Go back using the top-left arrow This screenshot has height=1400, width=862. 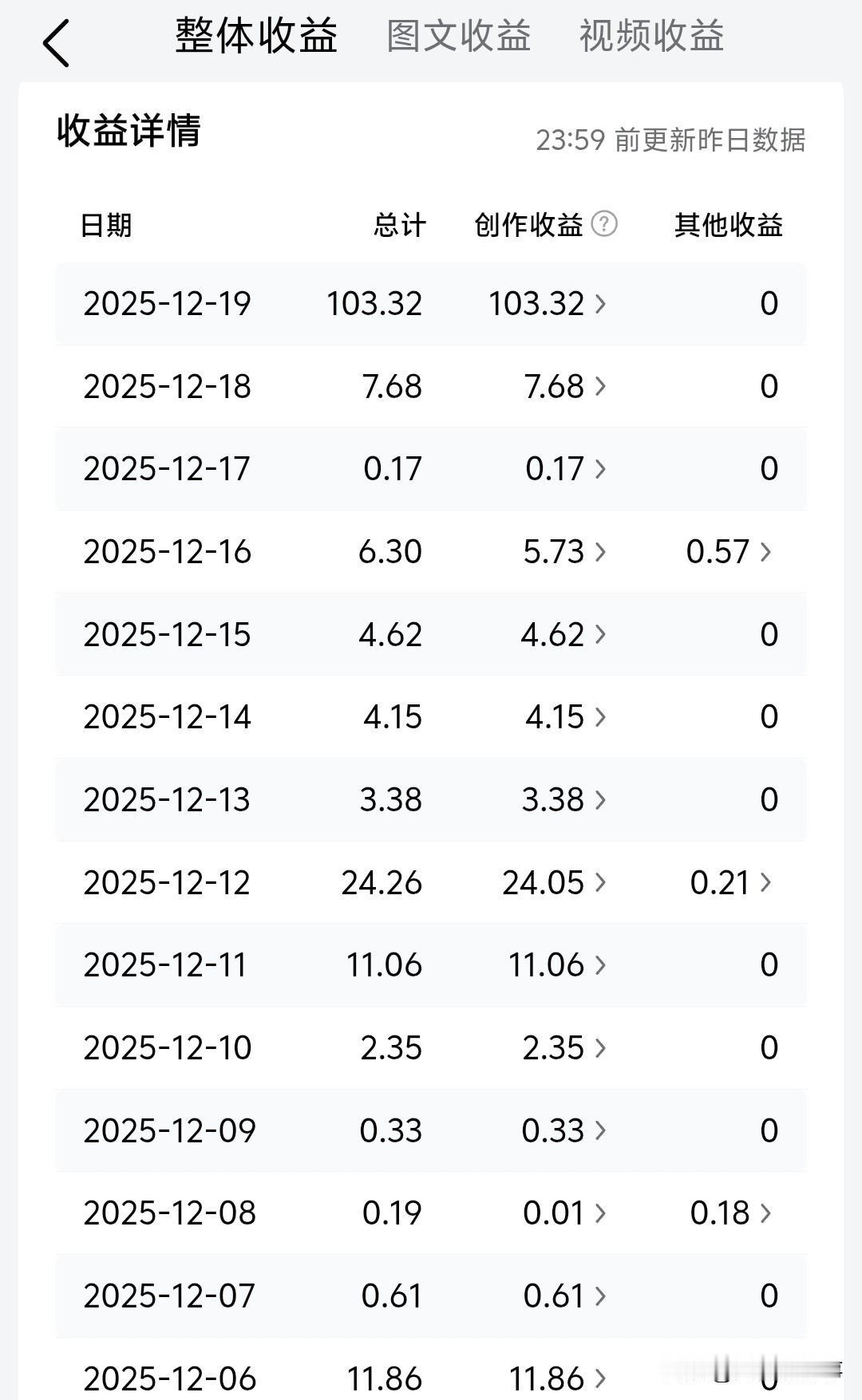[56, 43]
